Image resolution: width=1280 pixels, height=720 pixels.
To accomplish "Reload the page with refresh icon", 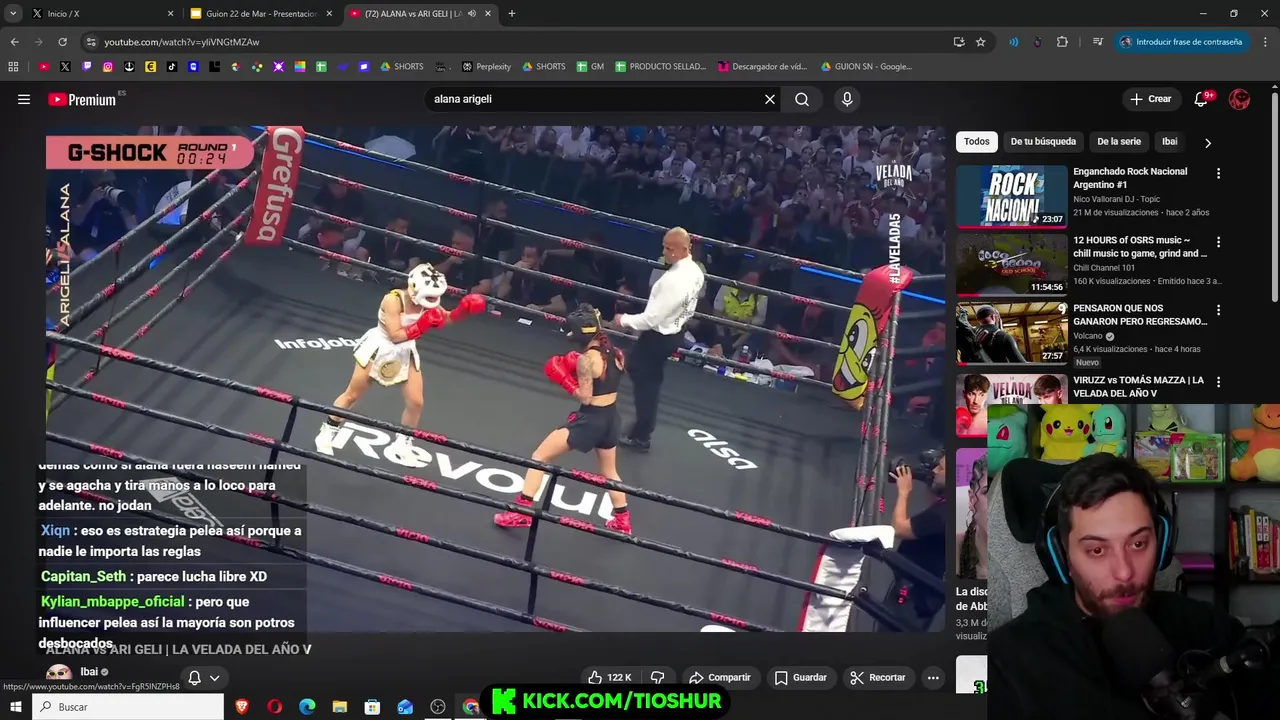I will pos(62,42).
